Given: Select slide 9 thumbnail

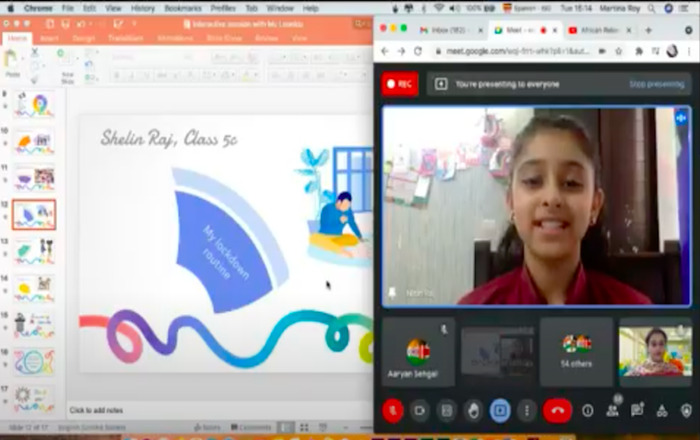Looking at the screenshot, I should pyautogui.click(x=34, y=104).
